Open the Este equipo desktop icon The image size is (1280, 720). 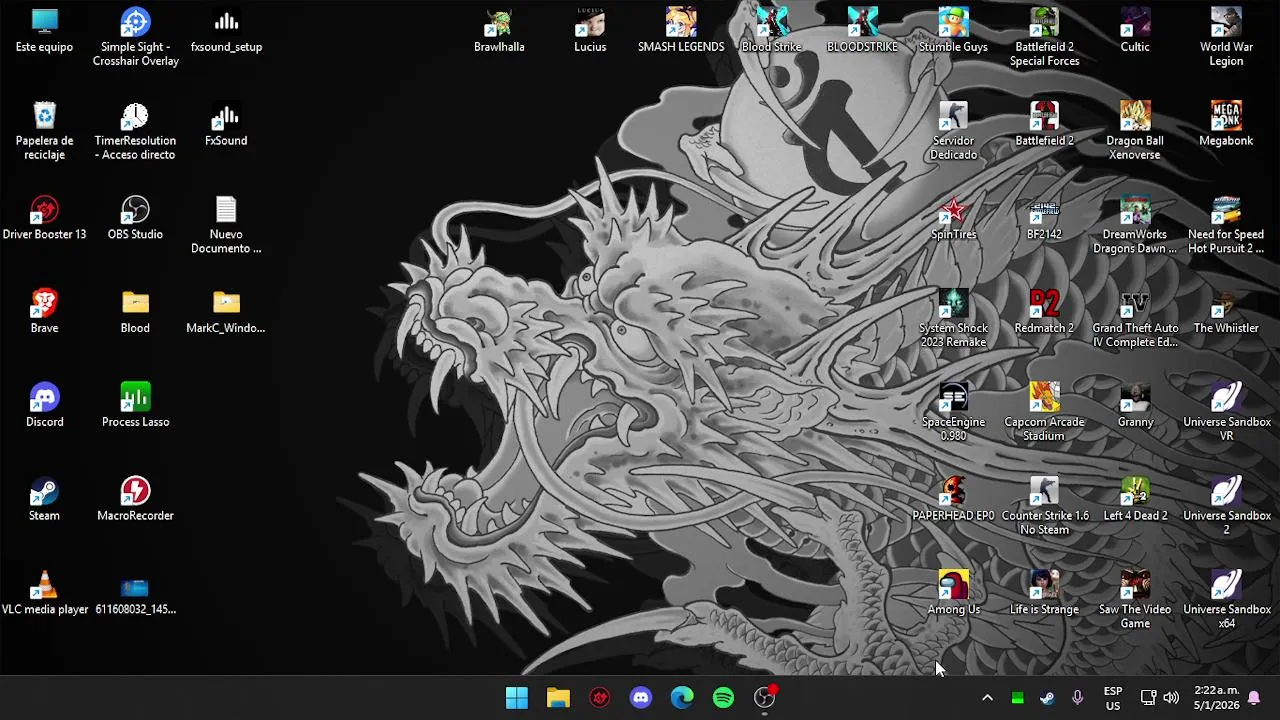(44, 31)
